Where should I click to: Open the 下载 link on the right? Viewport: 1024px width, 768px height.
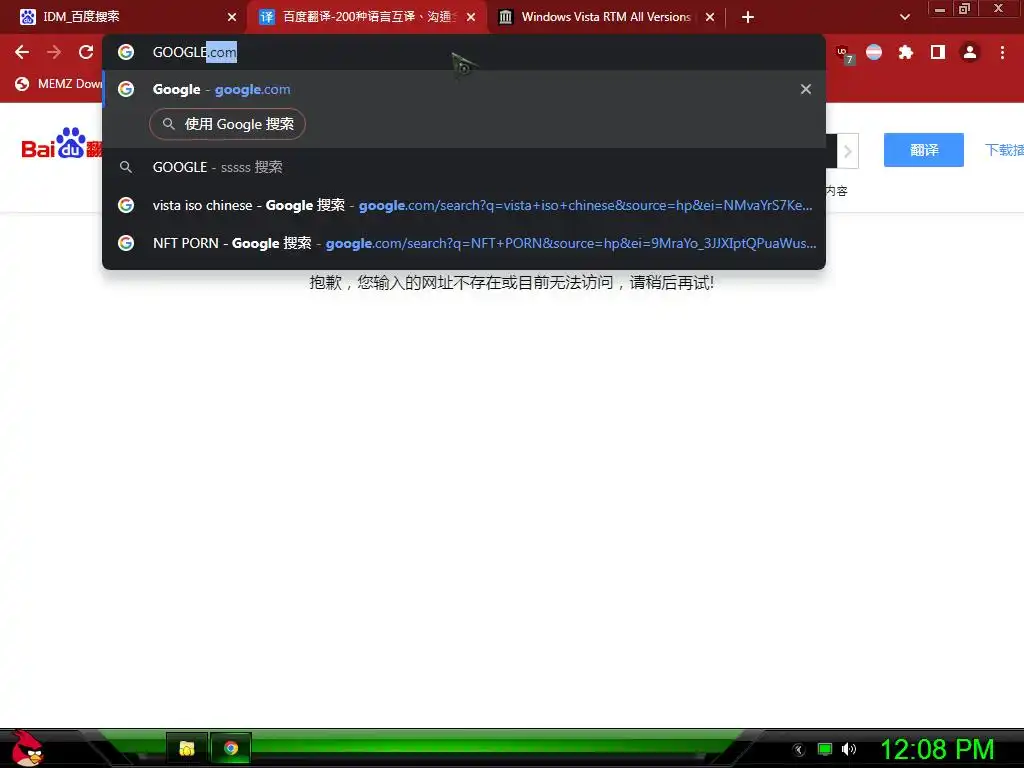(1004, 150)
